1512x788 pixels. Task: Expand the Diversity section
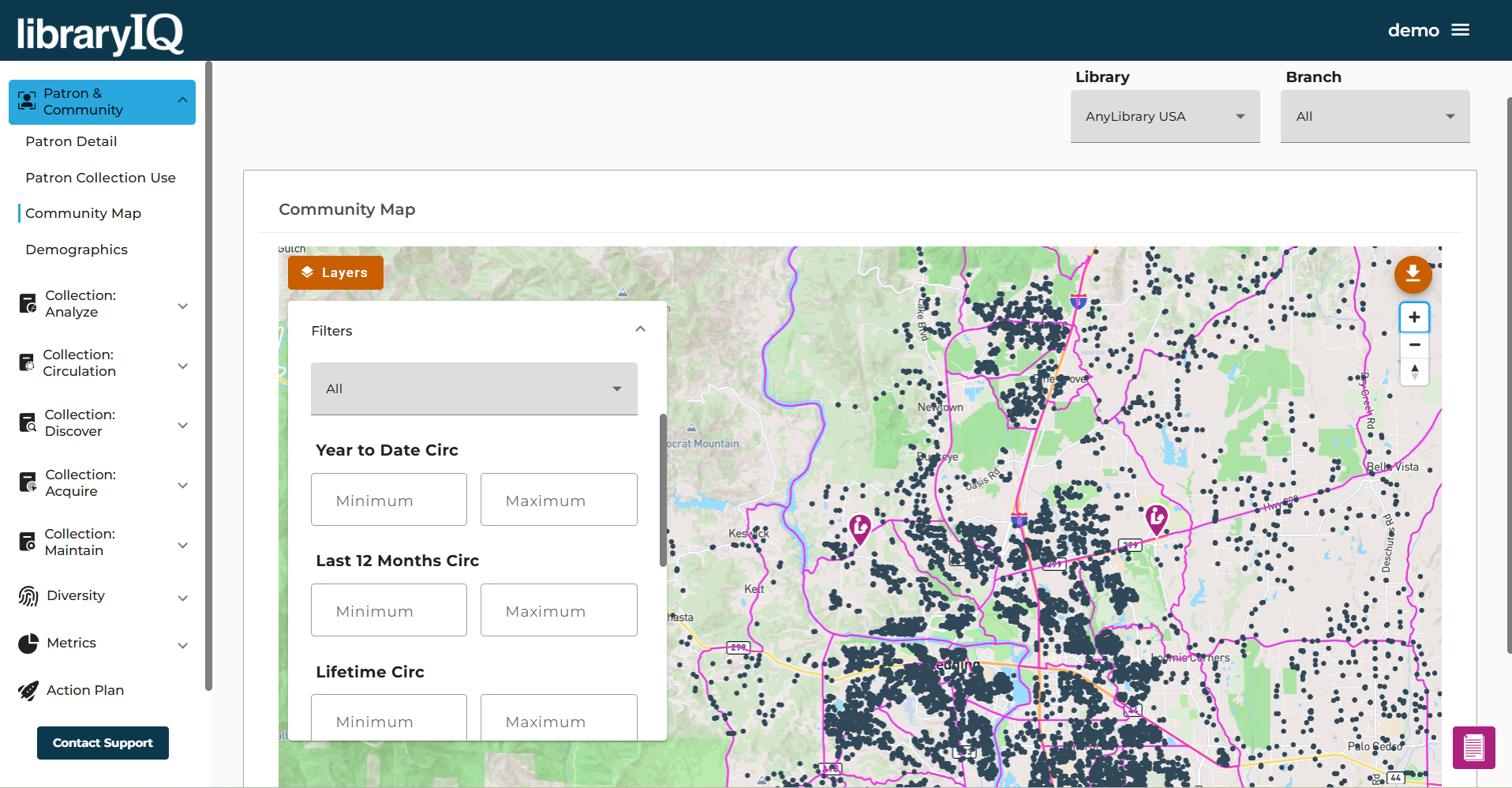point(182,599)
